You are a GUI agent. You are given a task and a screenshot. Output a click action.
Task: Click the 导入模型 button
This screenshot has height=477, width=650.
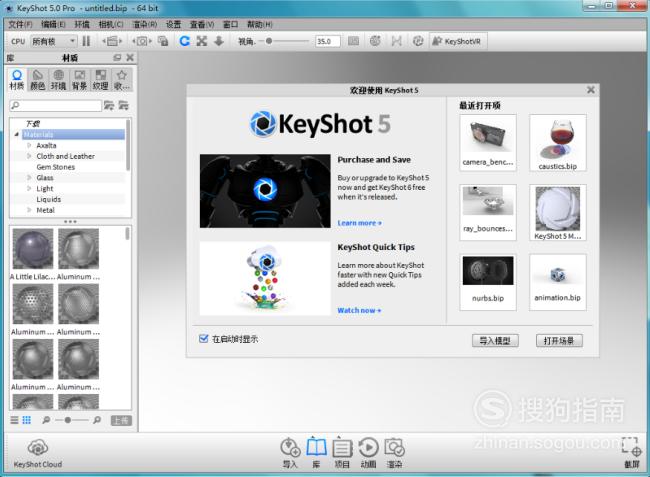495,341
